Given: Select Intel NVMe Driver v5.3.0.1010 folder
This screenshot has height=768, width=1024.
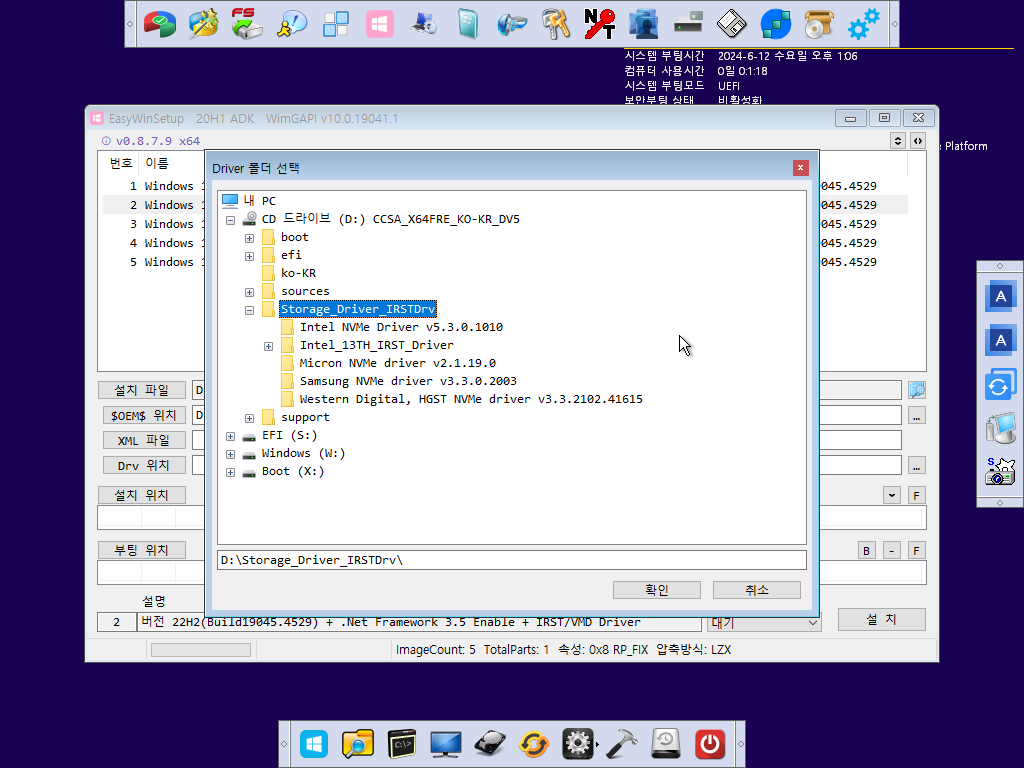Looking at the screenshot, I should coord(401,327).
